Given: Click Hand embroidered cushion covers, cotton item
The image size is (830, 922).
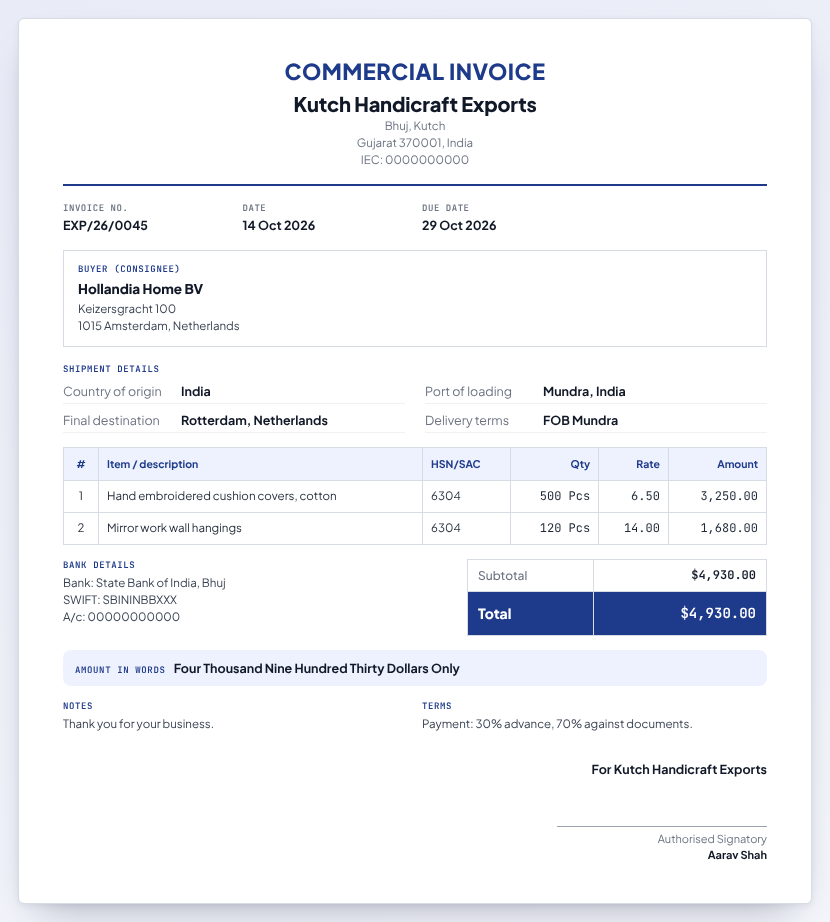Looking at the screenshot, I should point(222,496).
